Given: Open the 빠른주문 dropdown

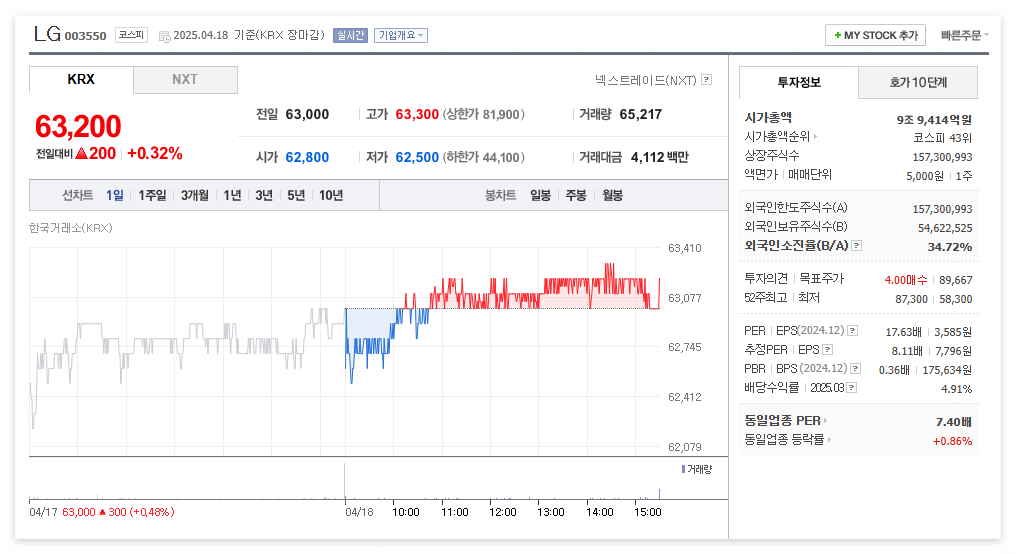Looking at the screenshot, I should (x=965, y=35).
